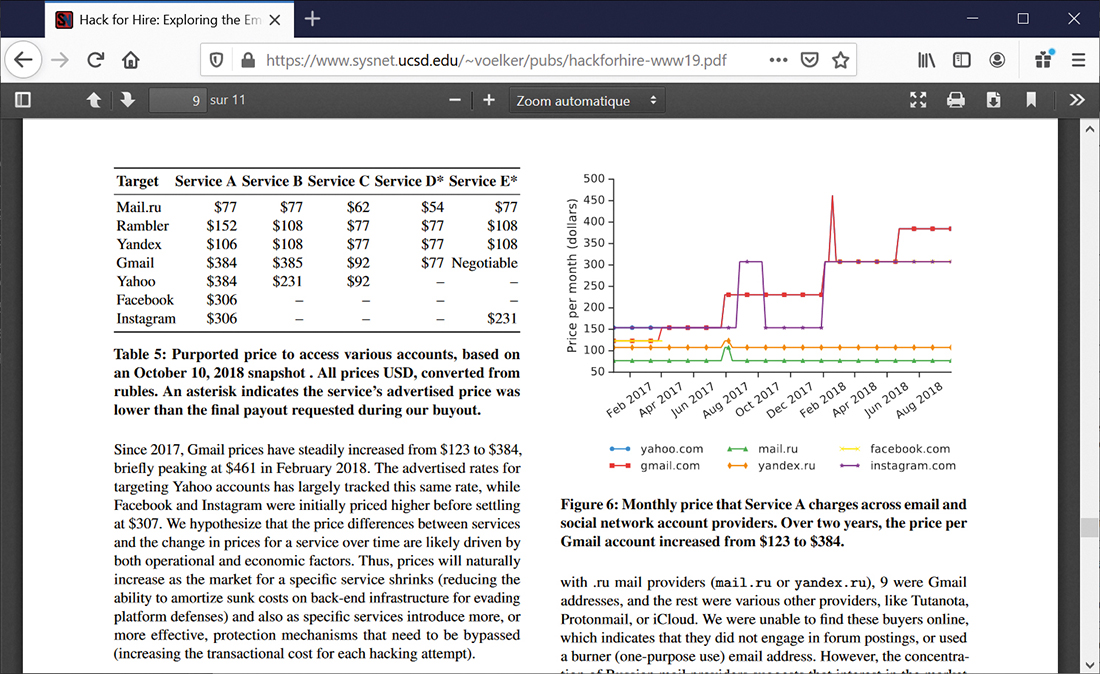The width and height of the screenshot is (1100, 674).
Task: Select the Hack for Hire tab
Action: (x=169, y=20)
